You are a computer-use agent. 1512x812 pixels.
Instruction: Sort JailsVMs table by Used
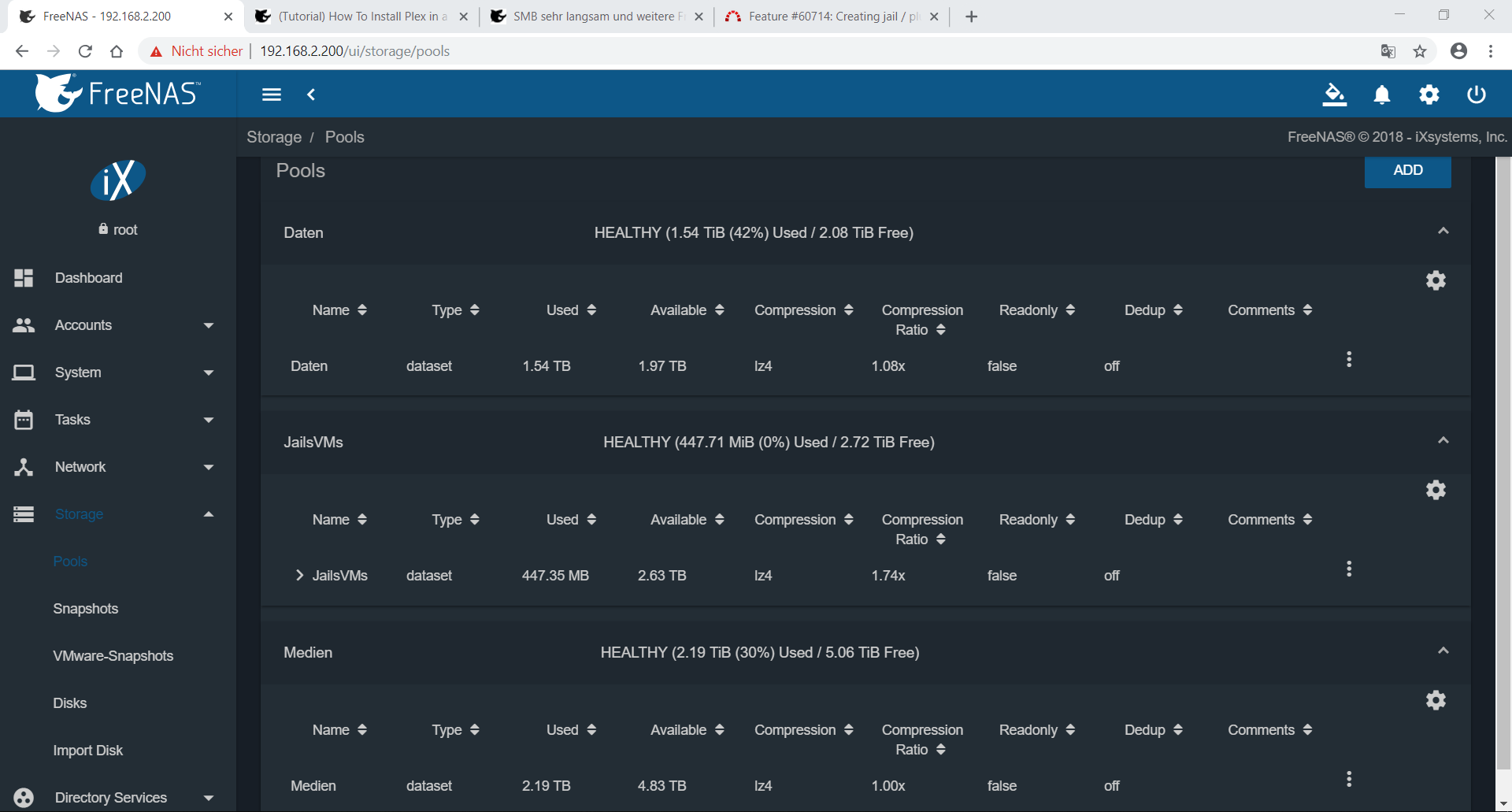point(571,520)
